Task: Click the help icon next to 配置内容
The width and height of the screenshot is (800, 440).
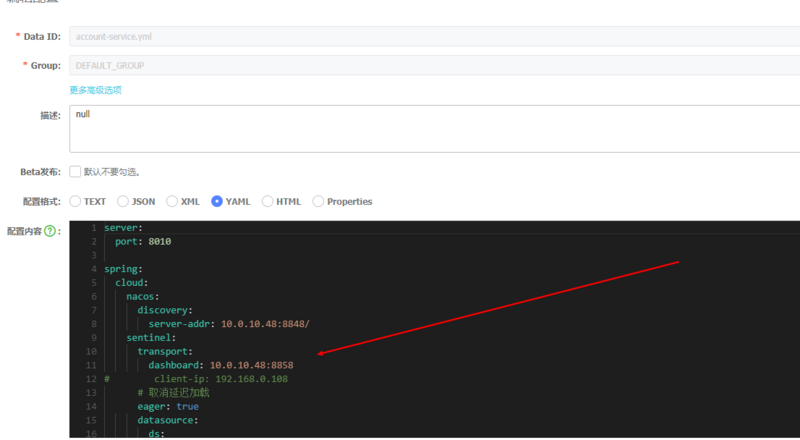Action: coord(49,231)
